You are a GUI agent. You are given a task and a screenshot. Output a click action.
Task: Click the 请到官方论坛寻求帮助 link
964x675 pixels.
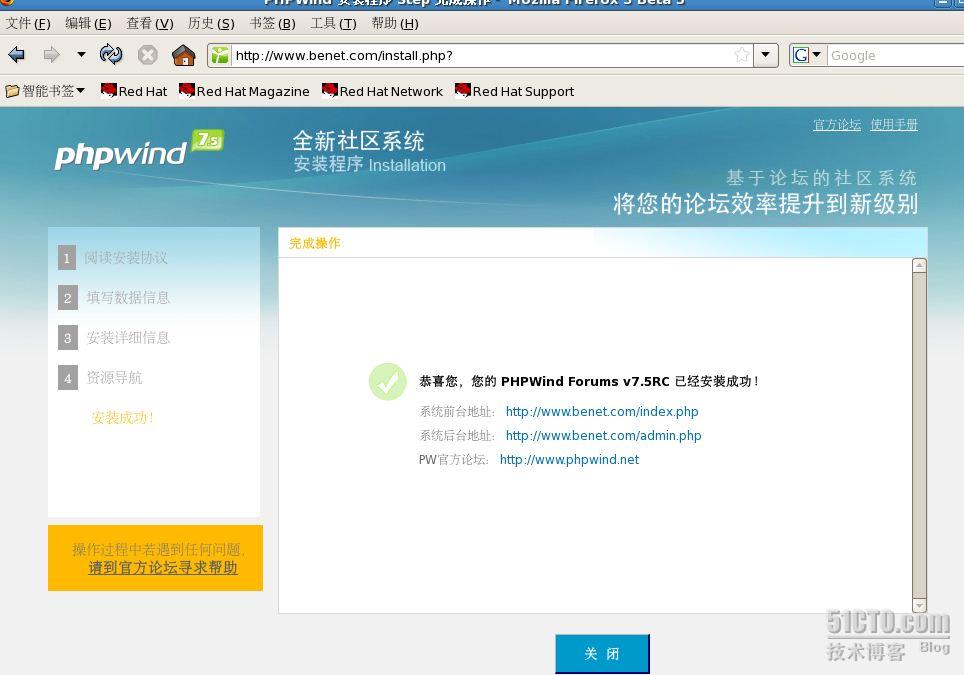[x=163, y=567]
